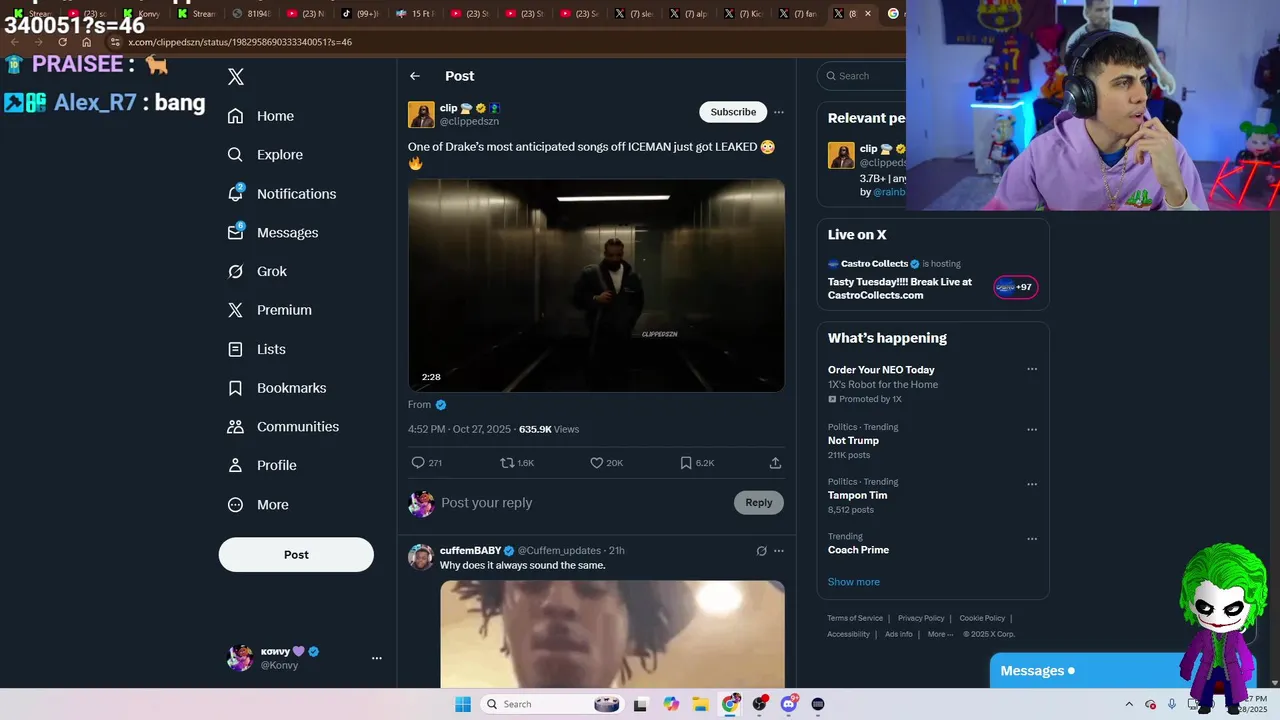This screenshot has width=1280, height=720.
Task: Open Konvy account switcher menu
Action: (304, 658)
